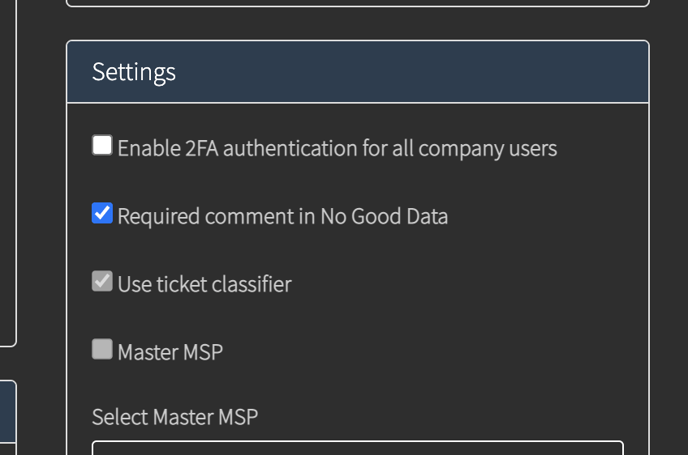Toggle the Use ticket classifier checkbox

point(102,281)
